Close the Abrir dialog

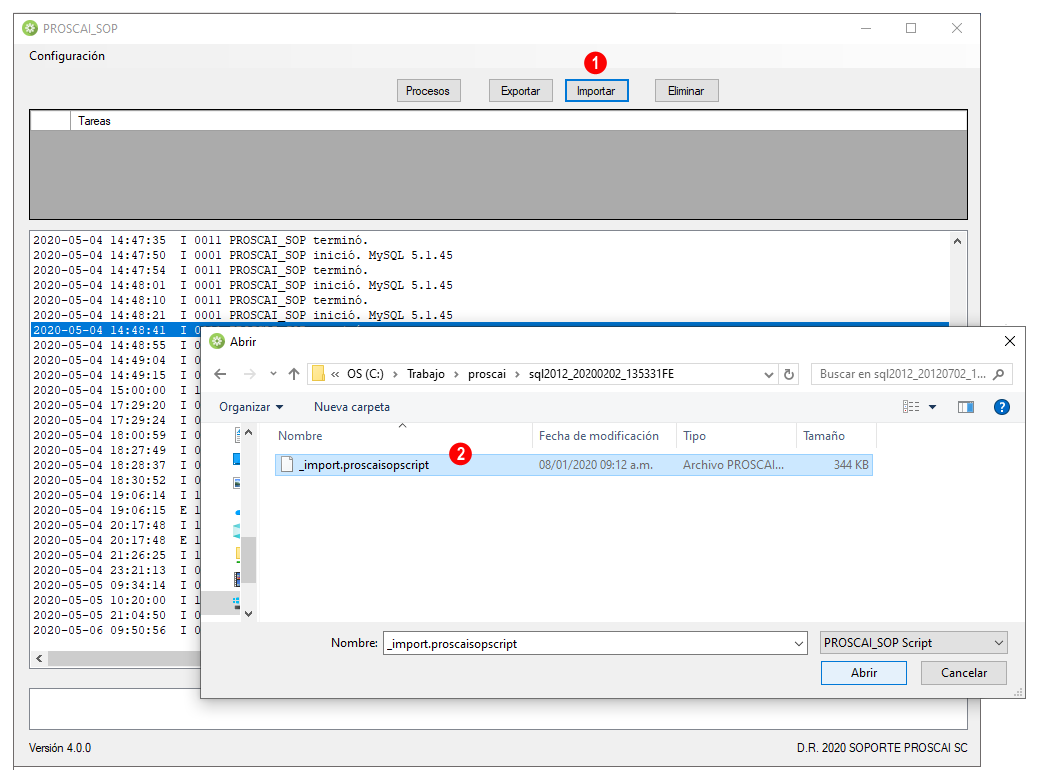point(1010,341)
